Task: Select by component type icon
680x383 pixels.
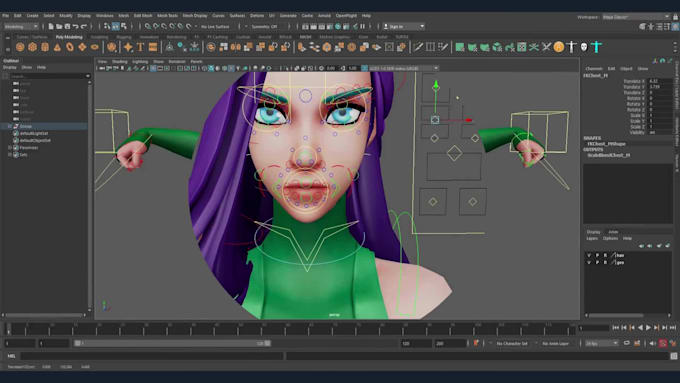Action: [x=124, y=26]
